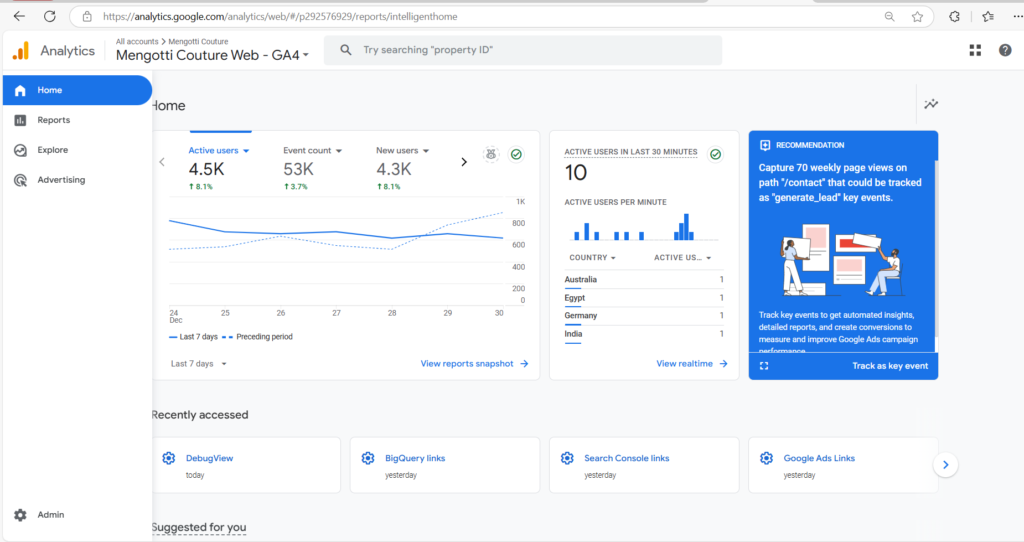Click the browser back arrow
The height and width of the screenshot is (542, 1024).
19,16
